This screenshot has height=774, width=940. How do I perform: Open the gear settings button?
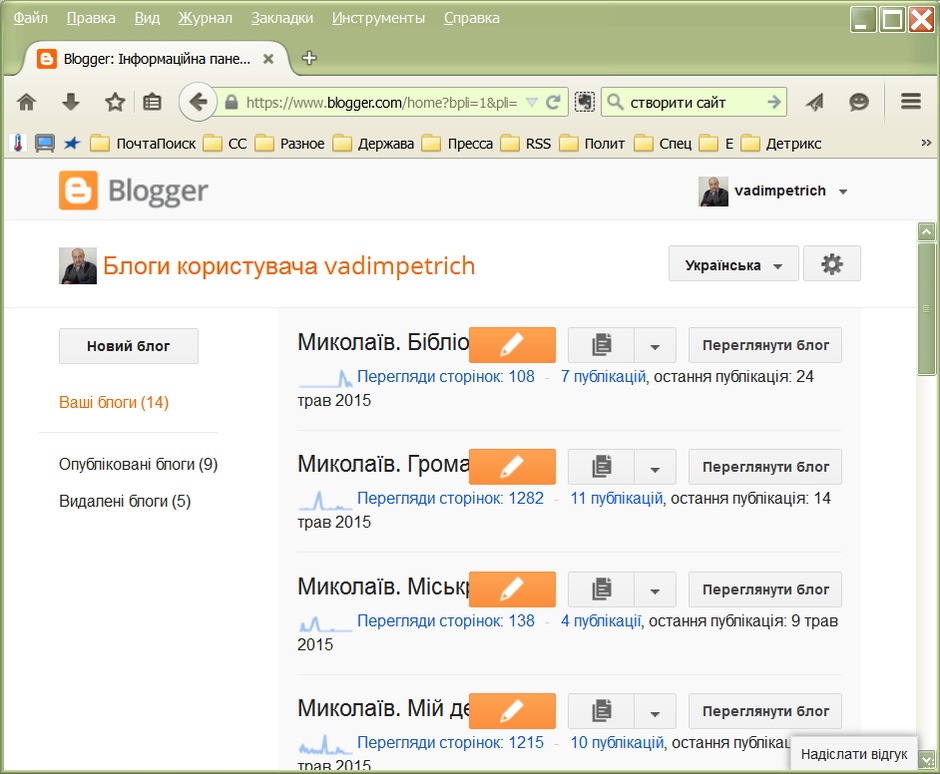(831, 264)
